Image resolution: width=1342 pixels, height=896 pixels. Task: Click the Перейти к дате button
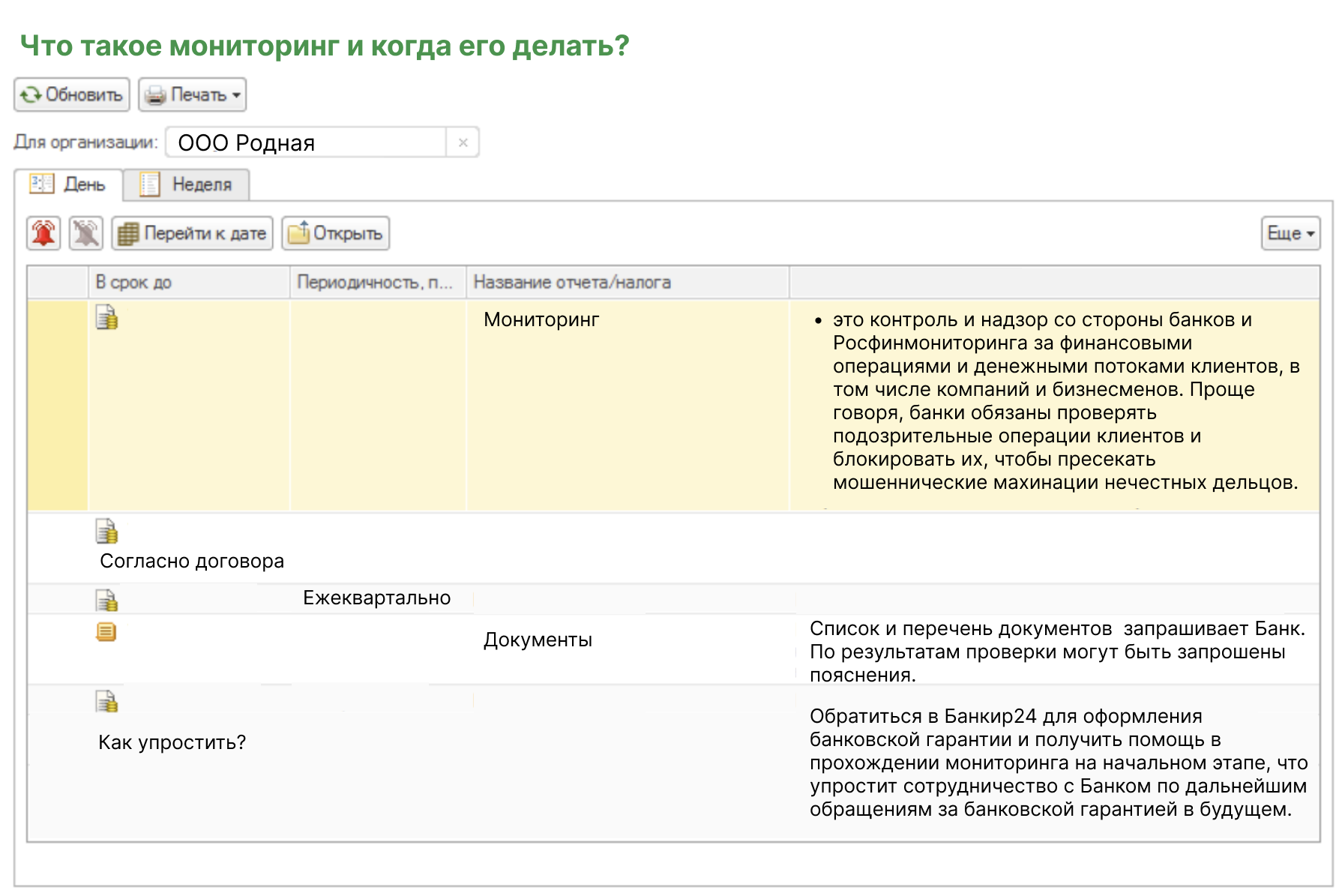193,233
